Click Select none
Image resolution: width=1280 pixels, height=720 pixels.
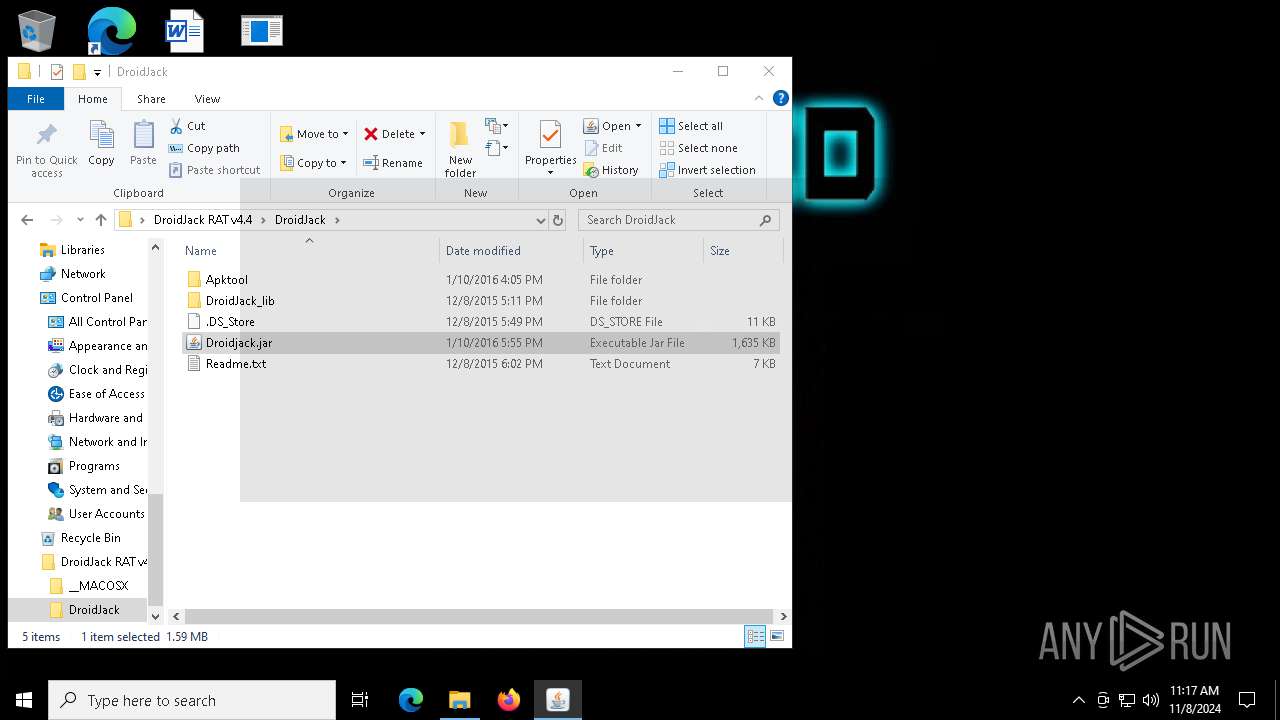point(698,148)
